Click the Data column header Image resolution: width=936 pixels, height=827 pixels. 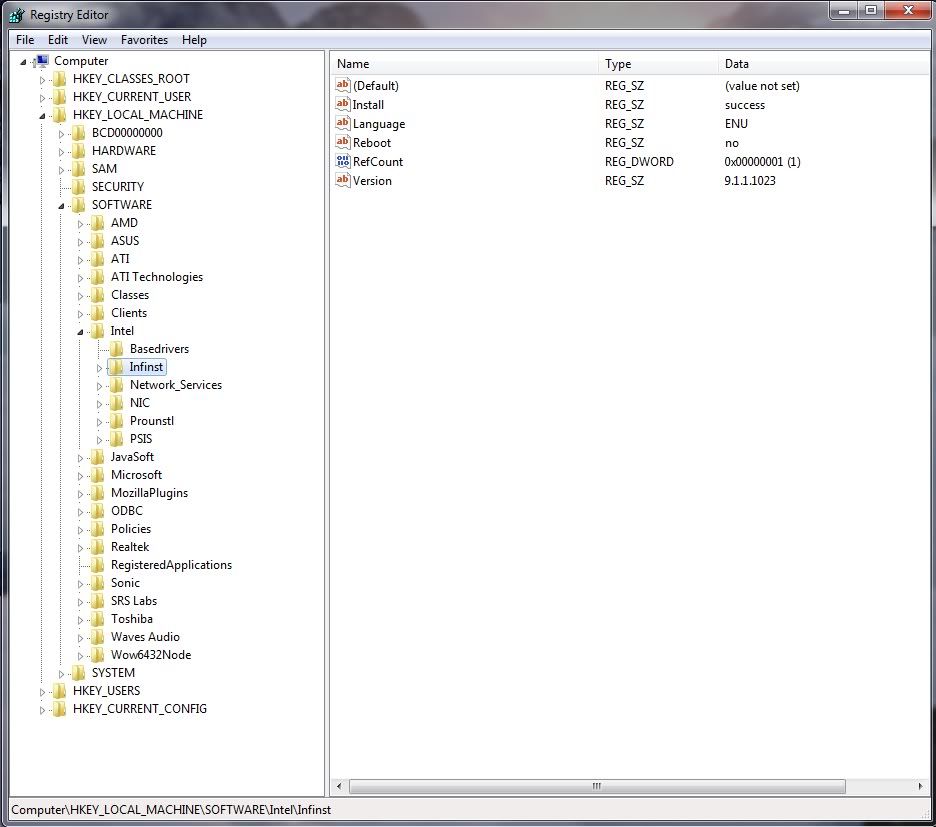(824, 63)
